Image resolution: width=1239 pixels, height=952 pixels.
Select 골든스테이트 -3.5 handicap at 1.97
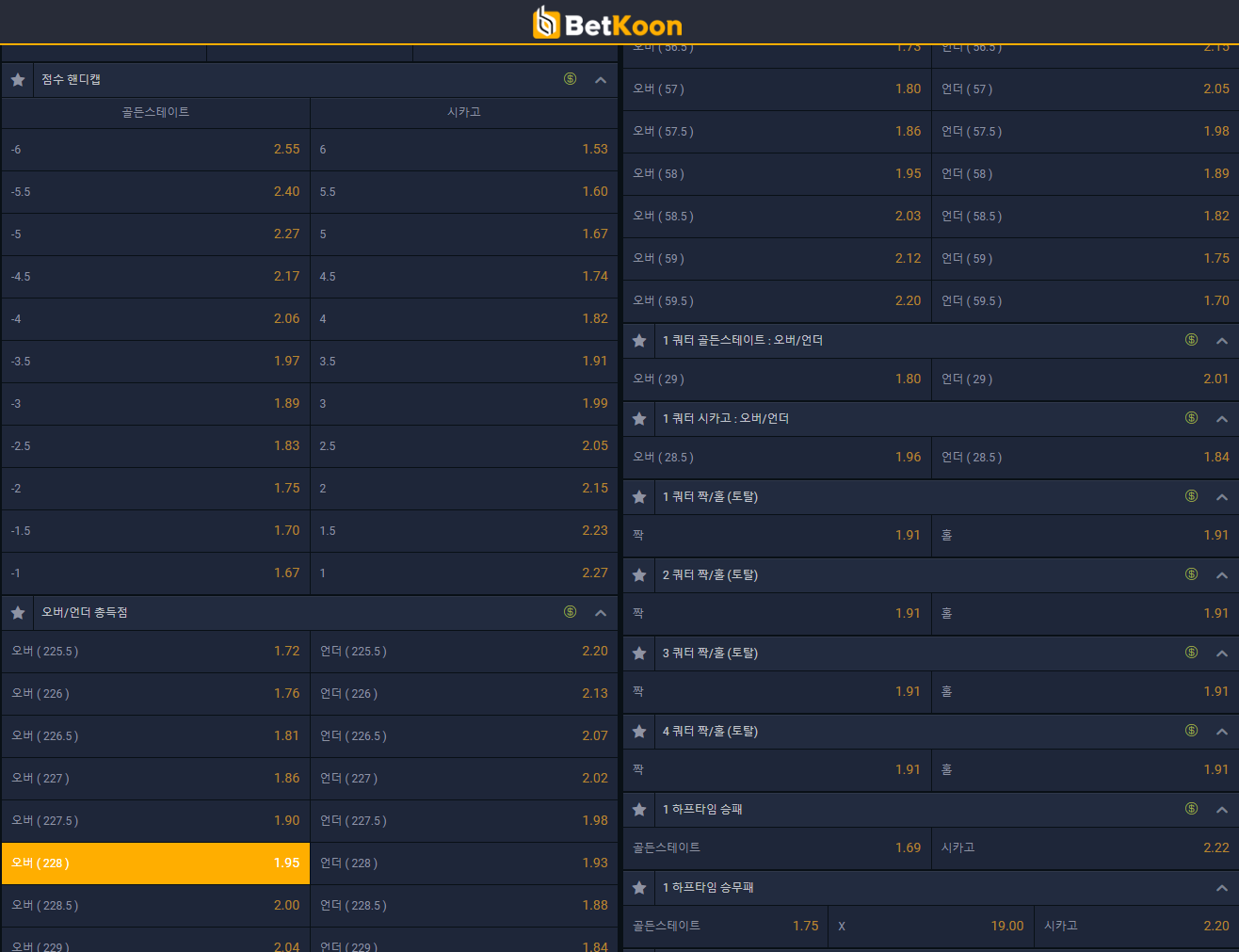[x=155, y=362]
